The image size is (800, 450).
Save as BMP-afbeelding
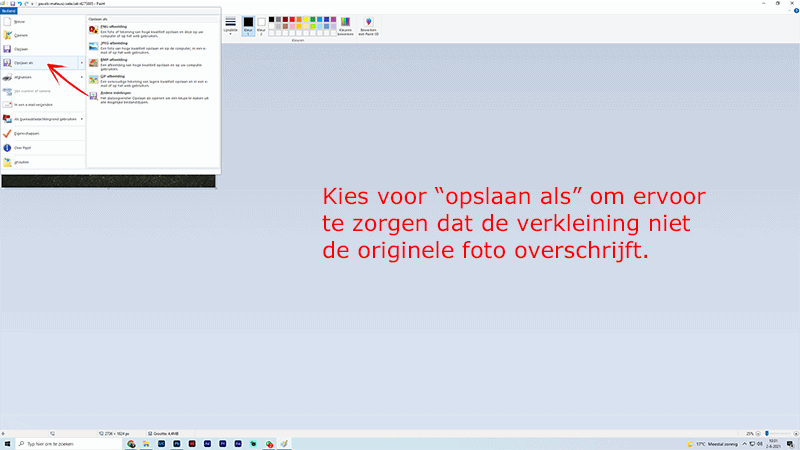pos(153,63)
